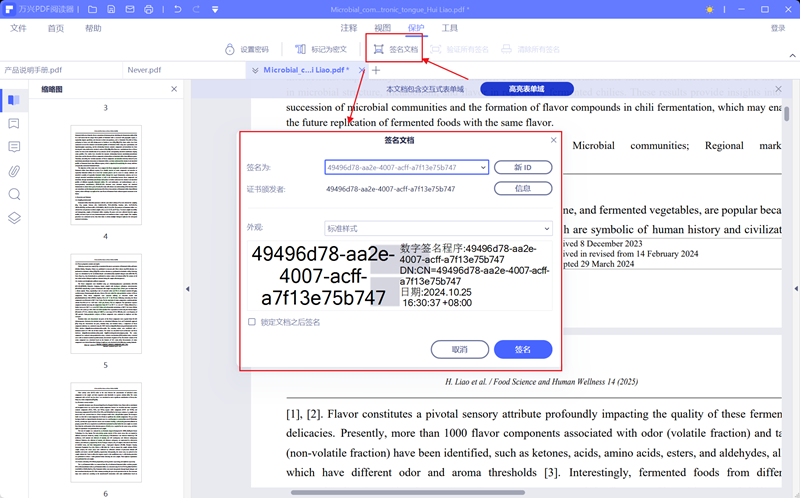800x498 pixels.
Task: Open the 签名为 signing ID dropdown
Action: 406,167
